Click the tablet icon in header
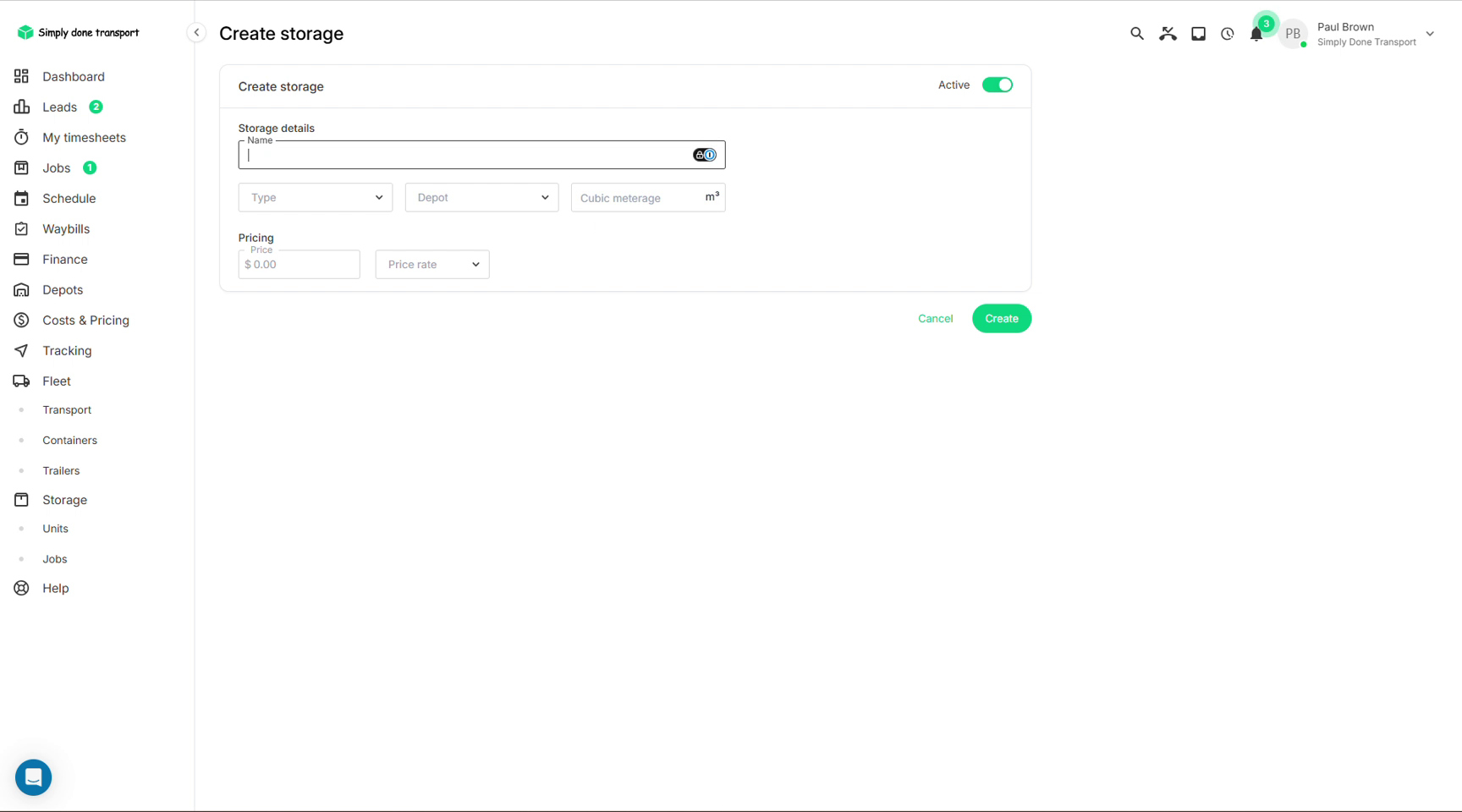1462x812 pixels. click(1198, 34)
